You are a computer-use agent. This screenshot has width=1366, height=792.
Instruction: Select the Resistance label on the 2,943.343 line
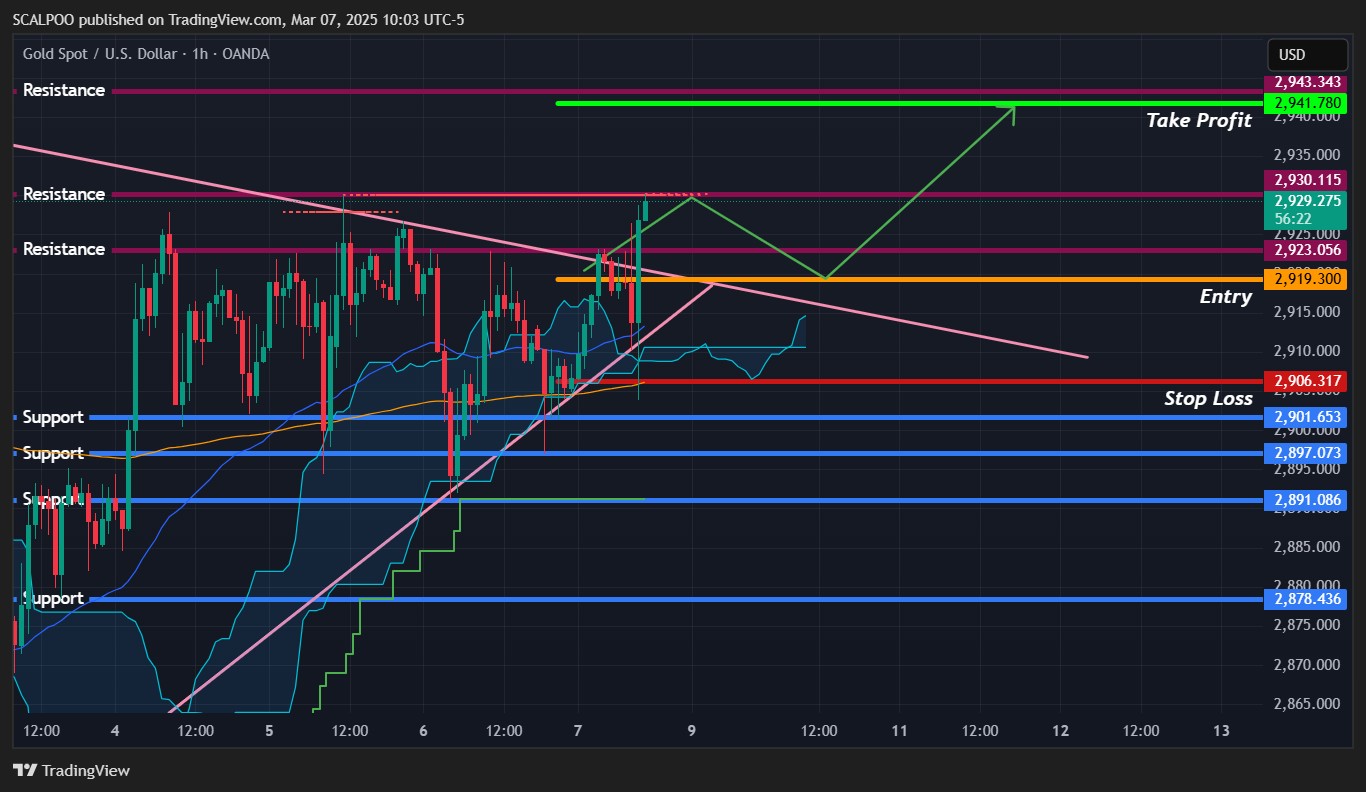pos(64,90)
